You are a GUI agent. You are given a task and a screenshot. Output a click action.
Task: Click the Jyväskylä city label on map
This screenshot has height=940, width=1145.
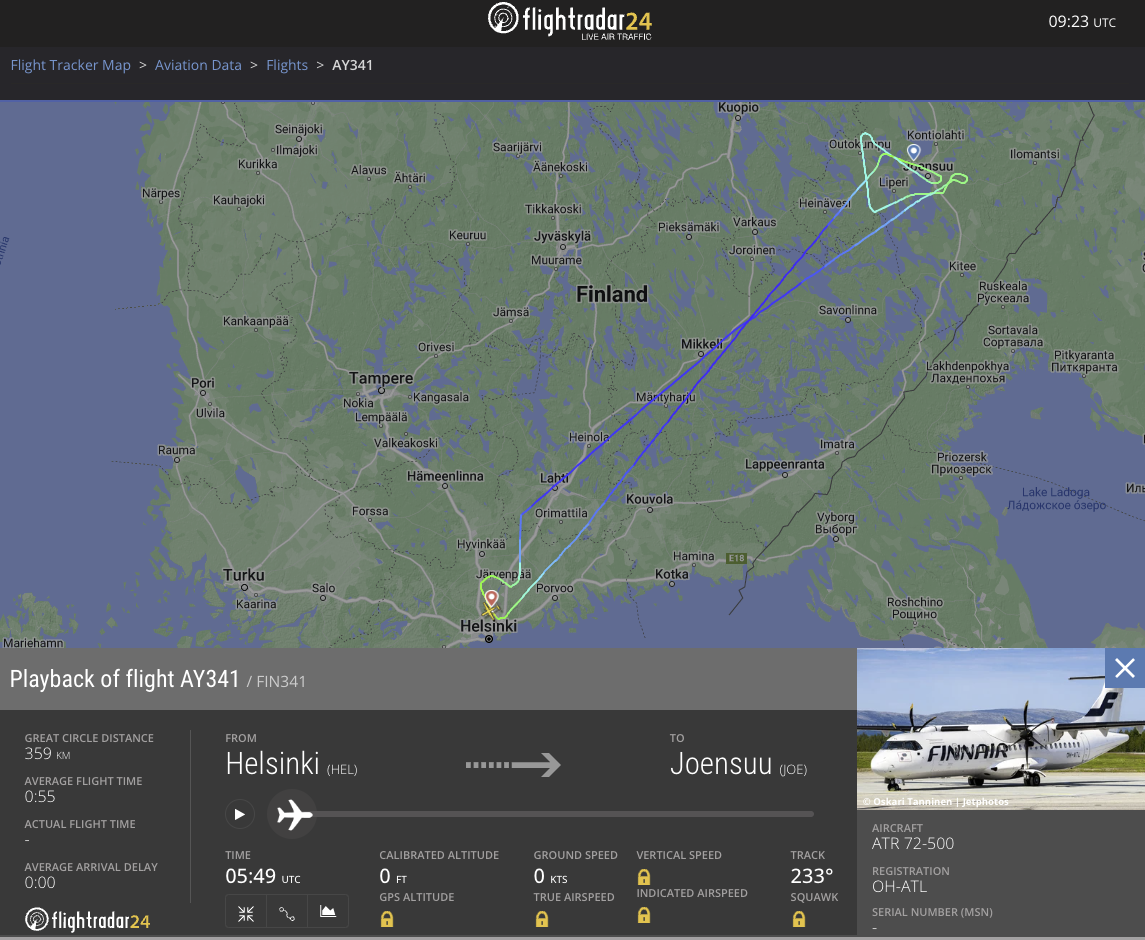[x=562, y=237]
